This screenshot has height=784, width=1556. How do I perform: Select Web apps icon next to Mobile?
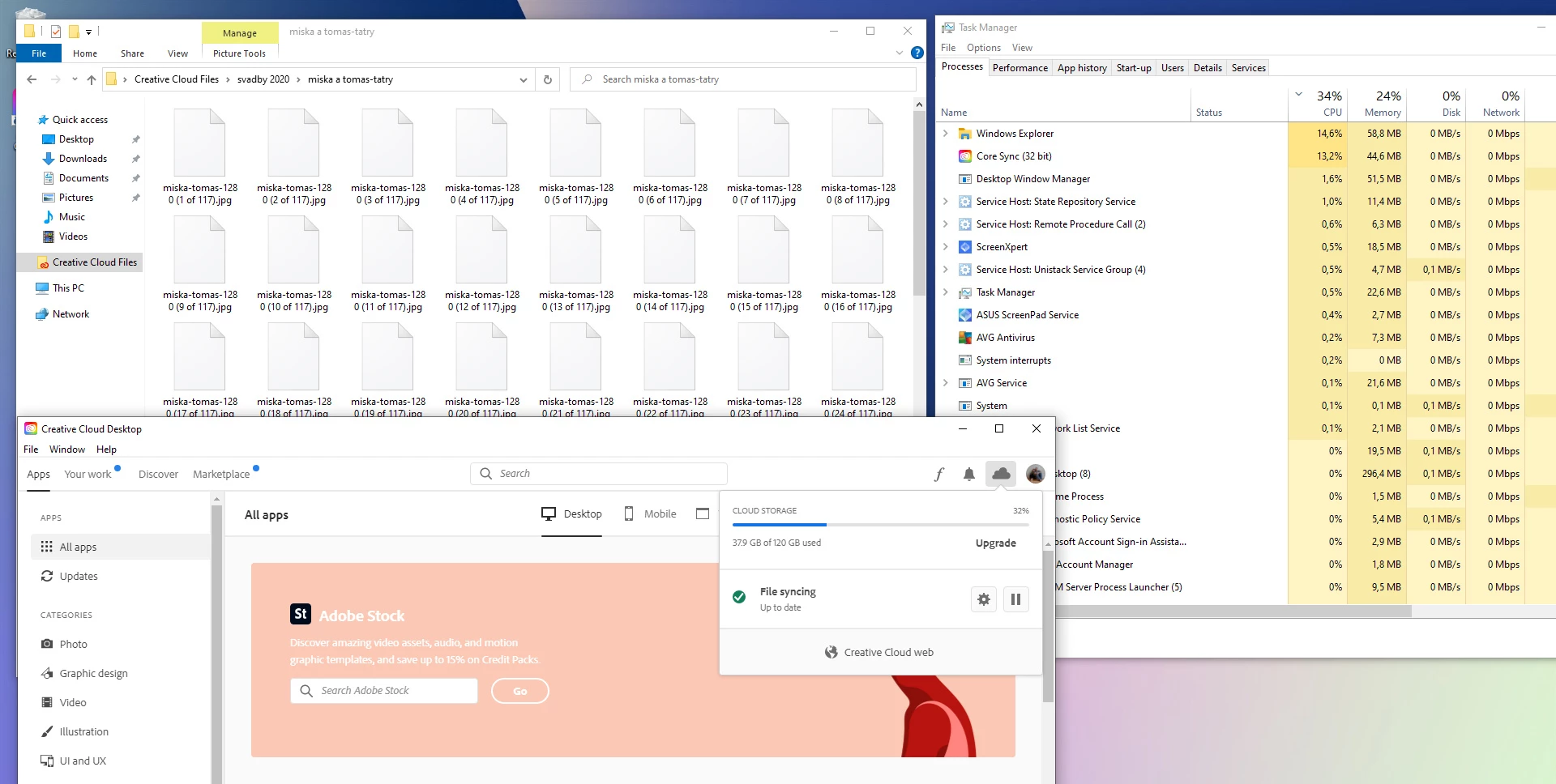coord(703,513)
